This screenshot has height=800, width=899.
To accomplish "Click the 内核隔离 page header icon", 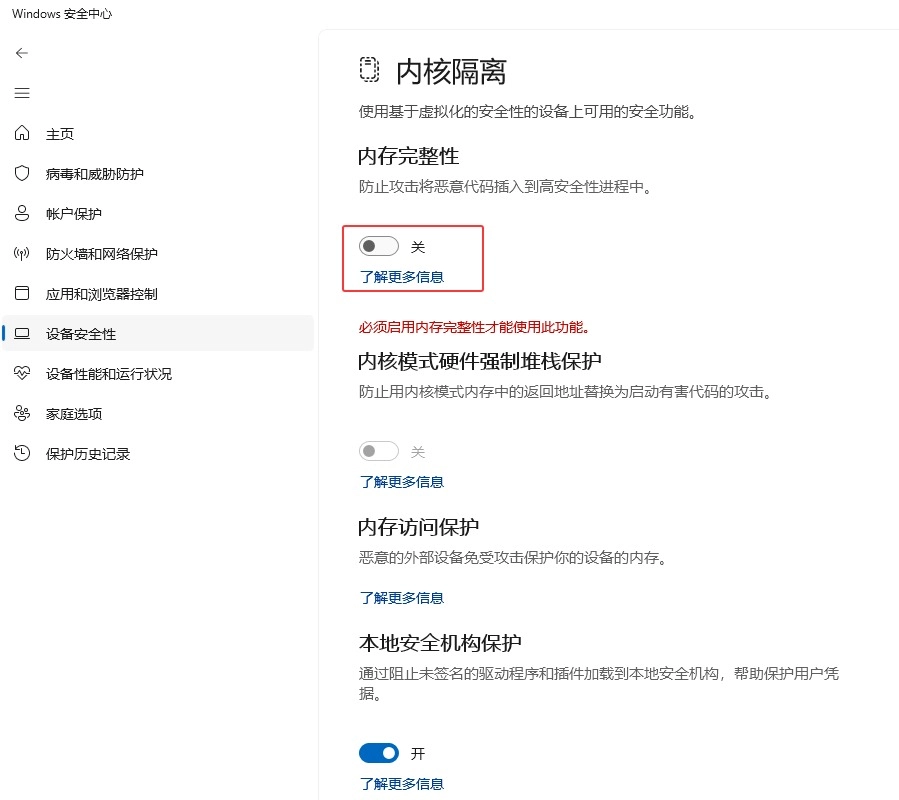I will (x=369, y=70).
